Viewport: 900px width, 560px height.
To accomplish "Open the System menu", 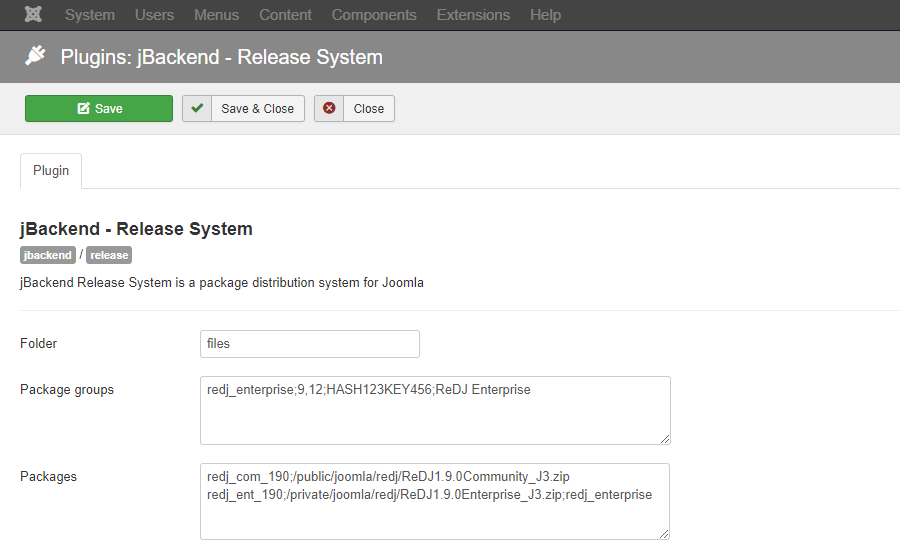I will click(x=90, y=15).
